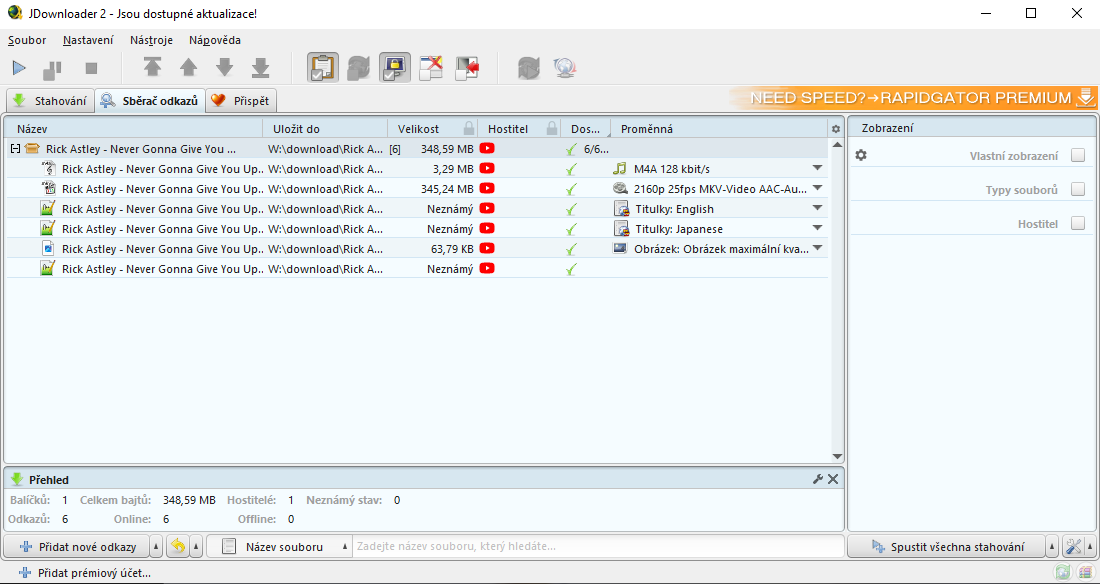The width and height of the screenshot is (1100, 584).
Task: Open the Nastavení menu
Action: (x=88, y=40)
